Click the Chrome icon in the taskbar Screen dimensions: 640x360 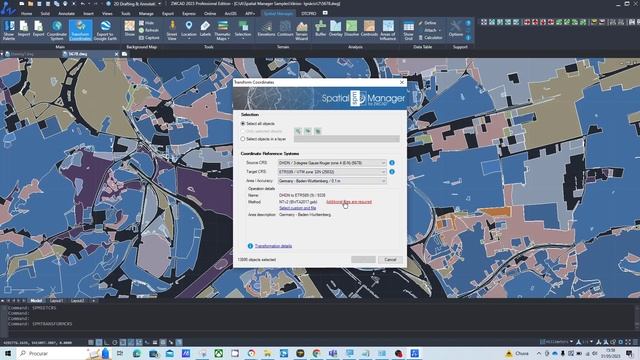click(x=316, y=353)
